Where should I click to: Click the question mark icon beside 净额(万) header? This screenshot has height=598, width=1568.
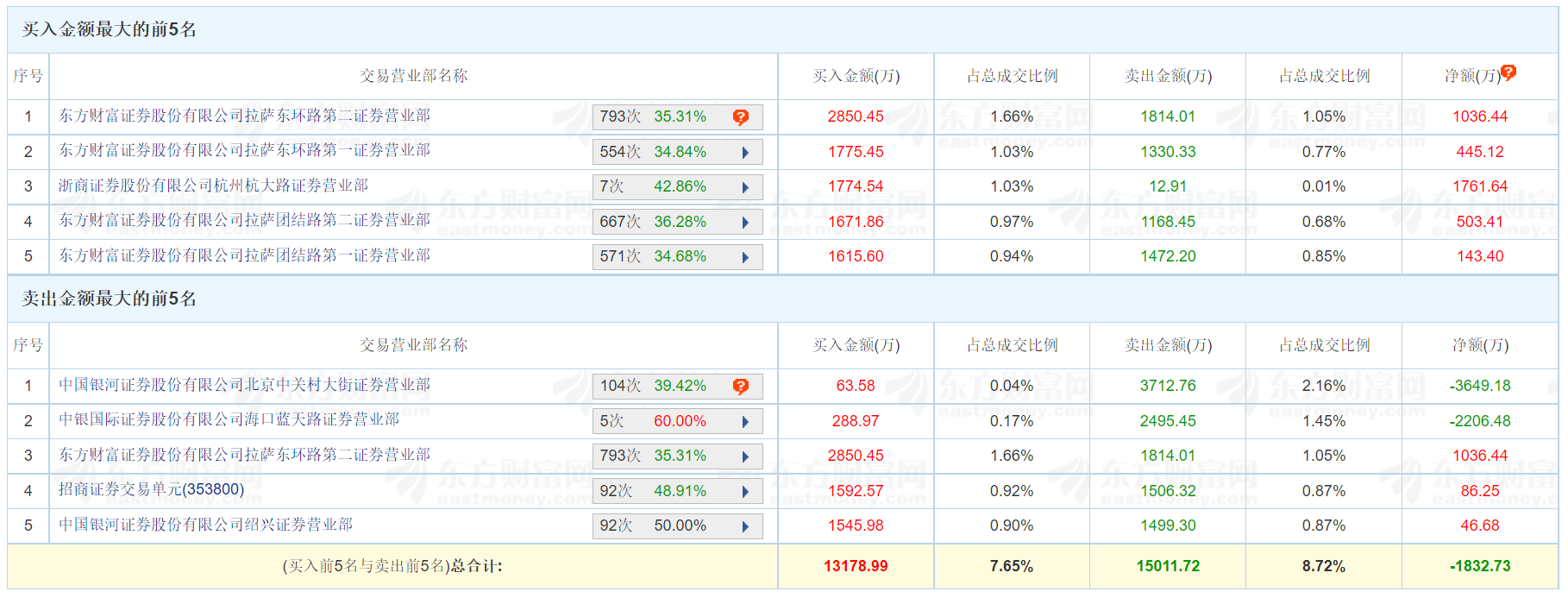(1508, 72)
